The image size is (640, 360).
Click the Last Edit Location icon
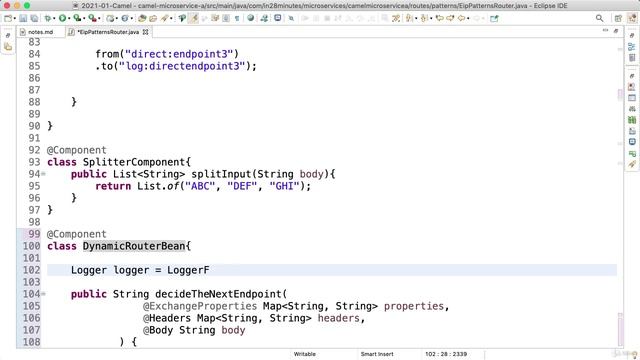click(x=440, y=18)
